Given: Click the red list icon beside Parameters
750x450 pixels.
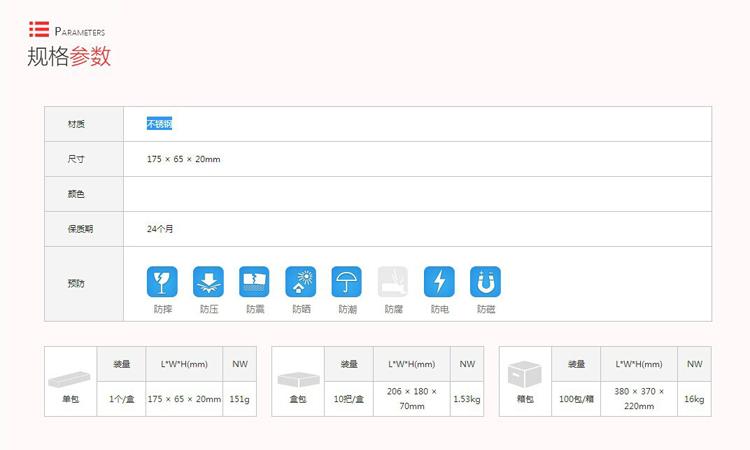Looking at the screenshot, I should (38, 28).
